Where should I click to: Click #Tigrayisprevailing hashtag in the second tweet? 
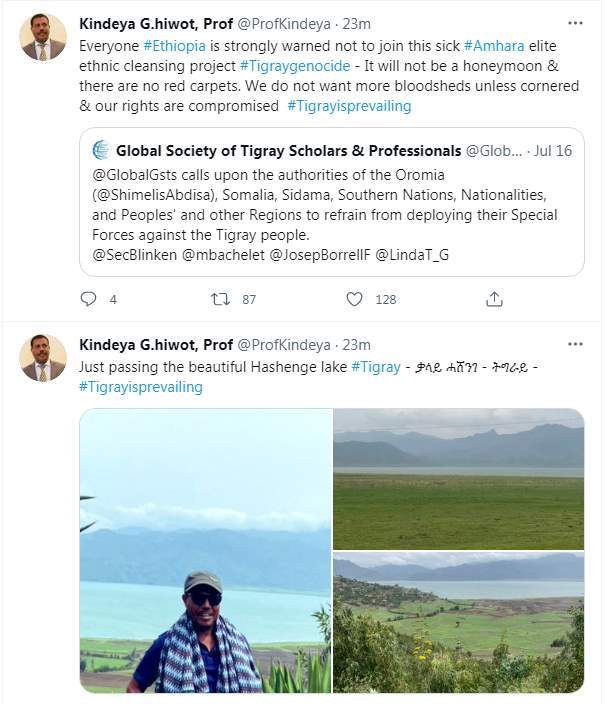pos(140,387)
